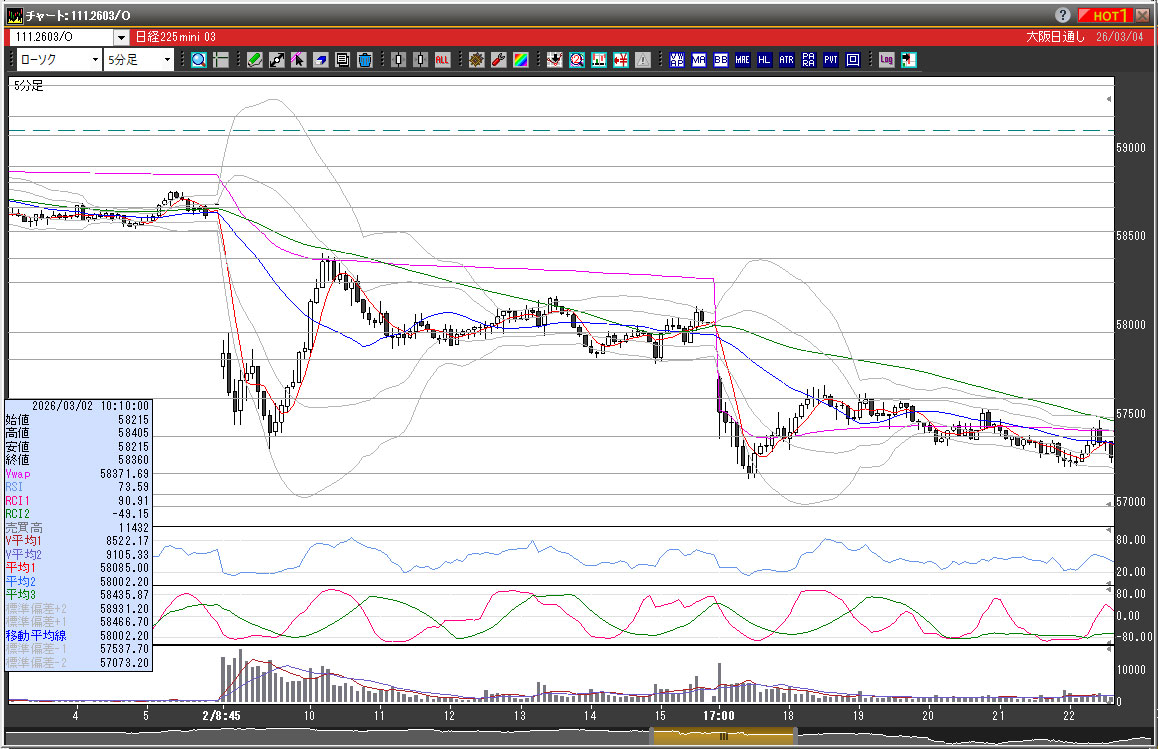Open the ローソク chart type dropdown
The width and height of the screenshot is (1158, 749).
point(95,60)
